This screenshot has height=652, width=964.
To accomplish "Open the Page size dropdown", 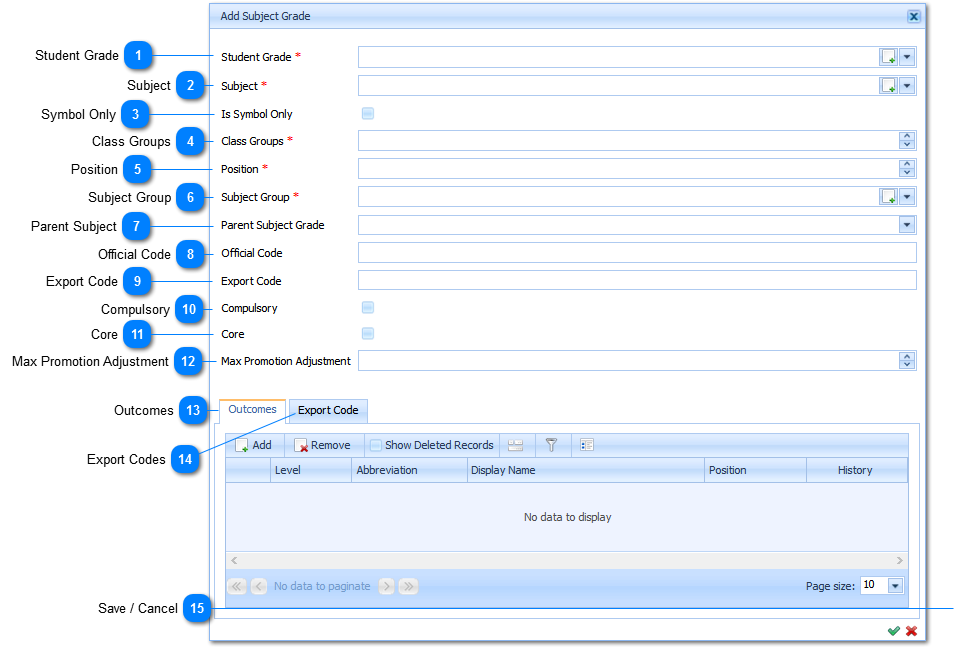I will pyautogui.click(x=895, y=586).
